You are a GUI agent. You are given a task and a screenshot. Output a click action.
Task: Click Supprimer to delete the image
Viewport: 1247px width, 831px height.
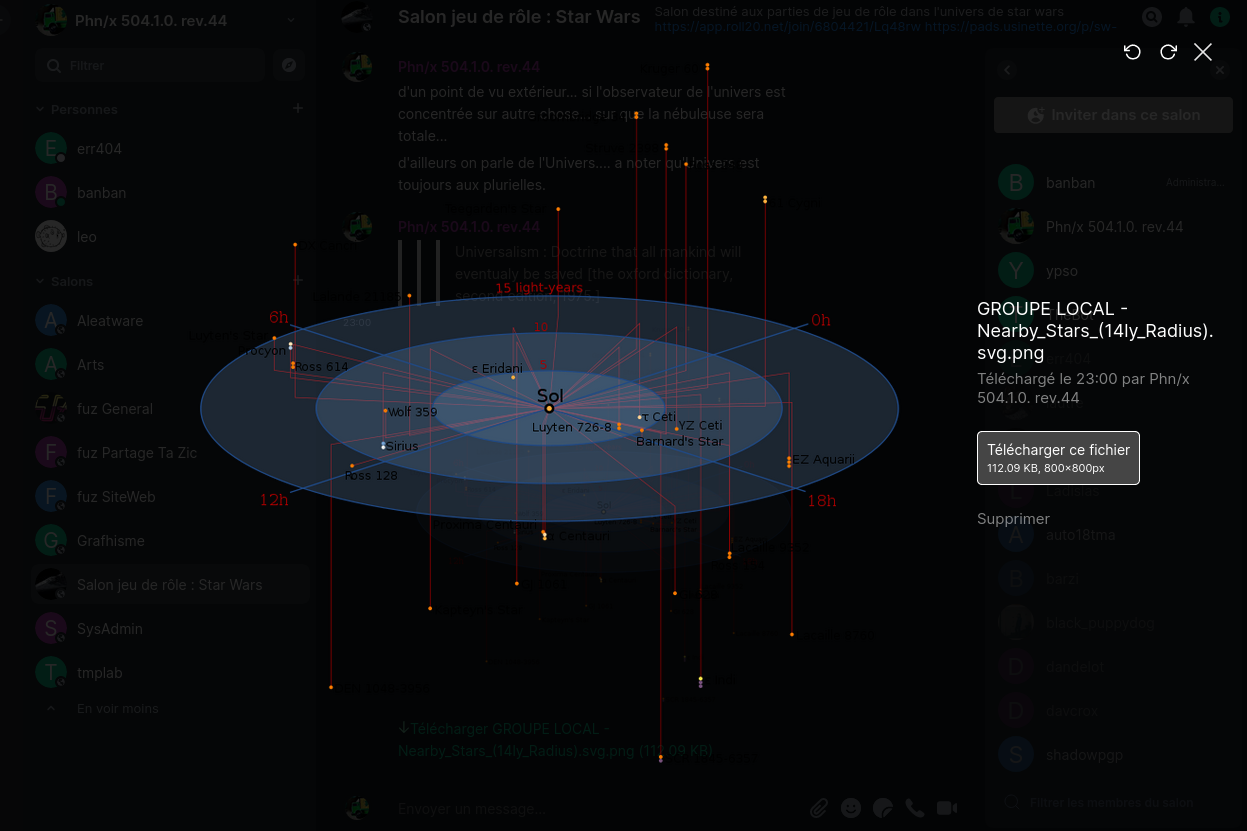(x=1013, y=519)
